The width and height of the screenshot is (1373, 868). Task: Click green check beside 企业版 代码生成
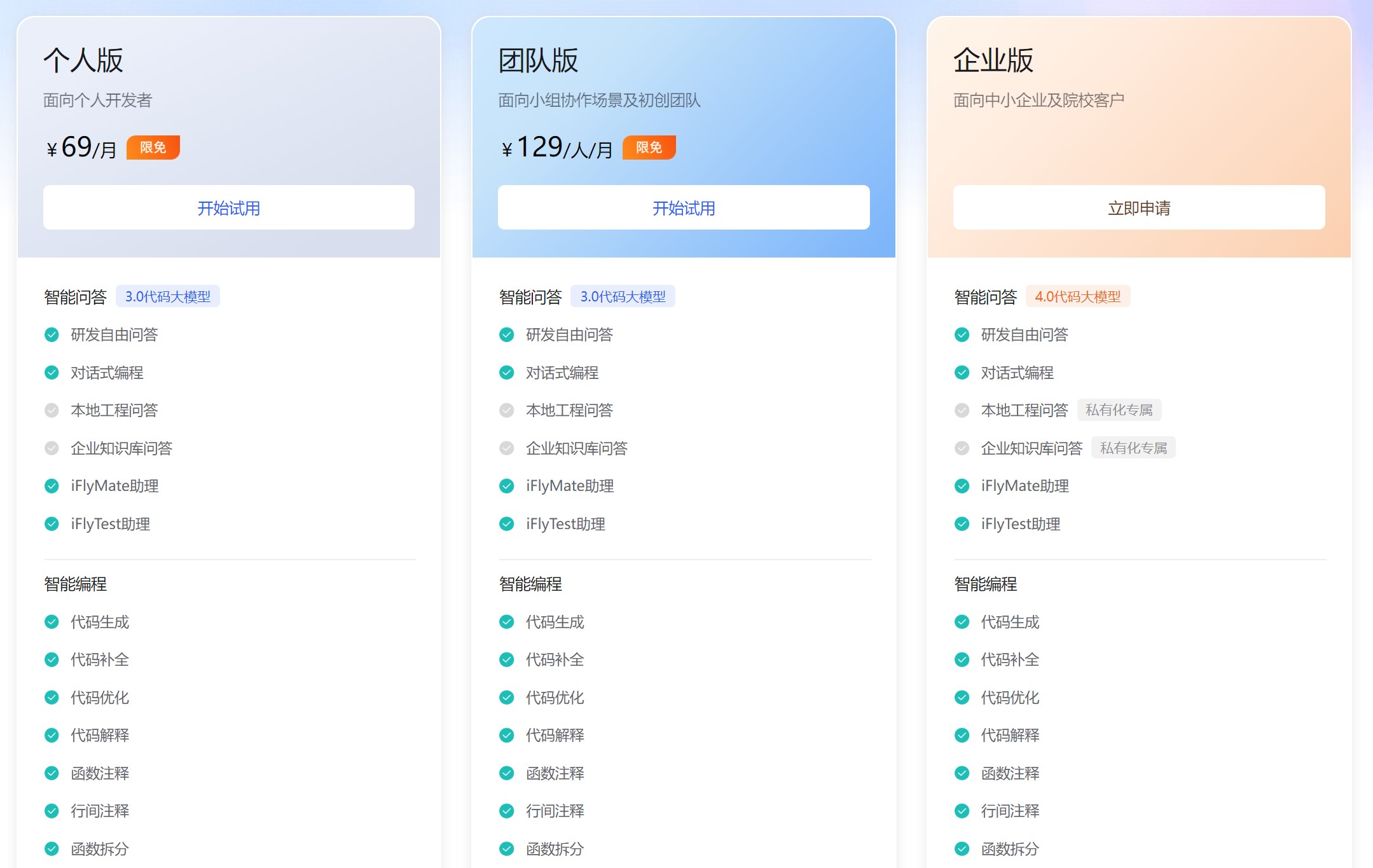coord(962,622)
